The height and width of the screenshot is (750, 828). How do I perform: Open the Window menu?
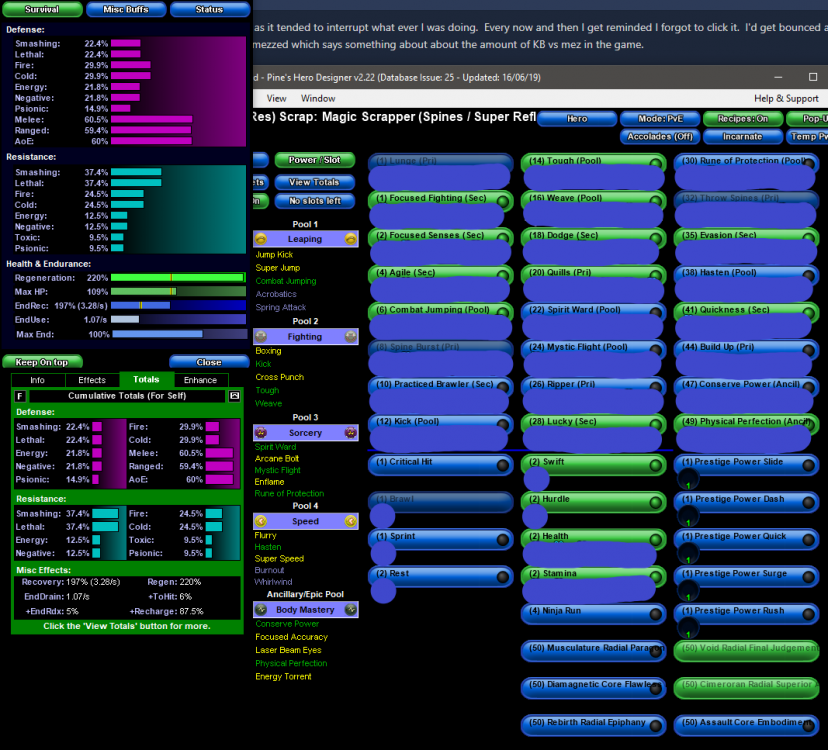(x=318, y=98)
